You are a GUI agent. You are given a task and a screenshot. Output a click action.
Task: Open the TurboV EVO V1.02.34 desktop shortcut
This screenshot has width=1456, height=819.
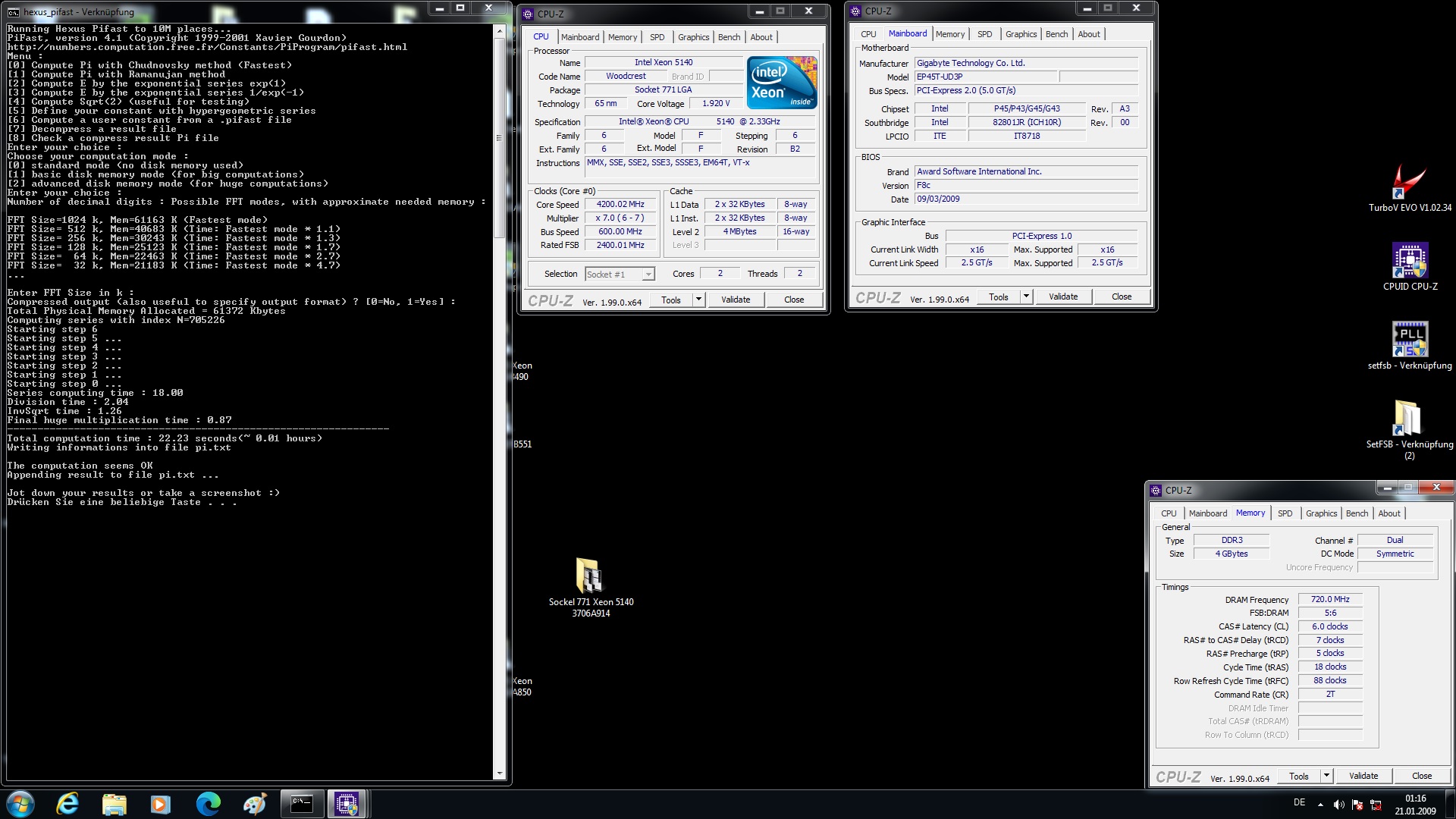(x=1410, y=188)
